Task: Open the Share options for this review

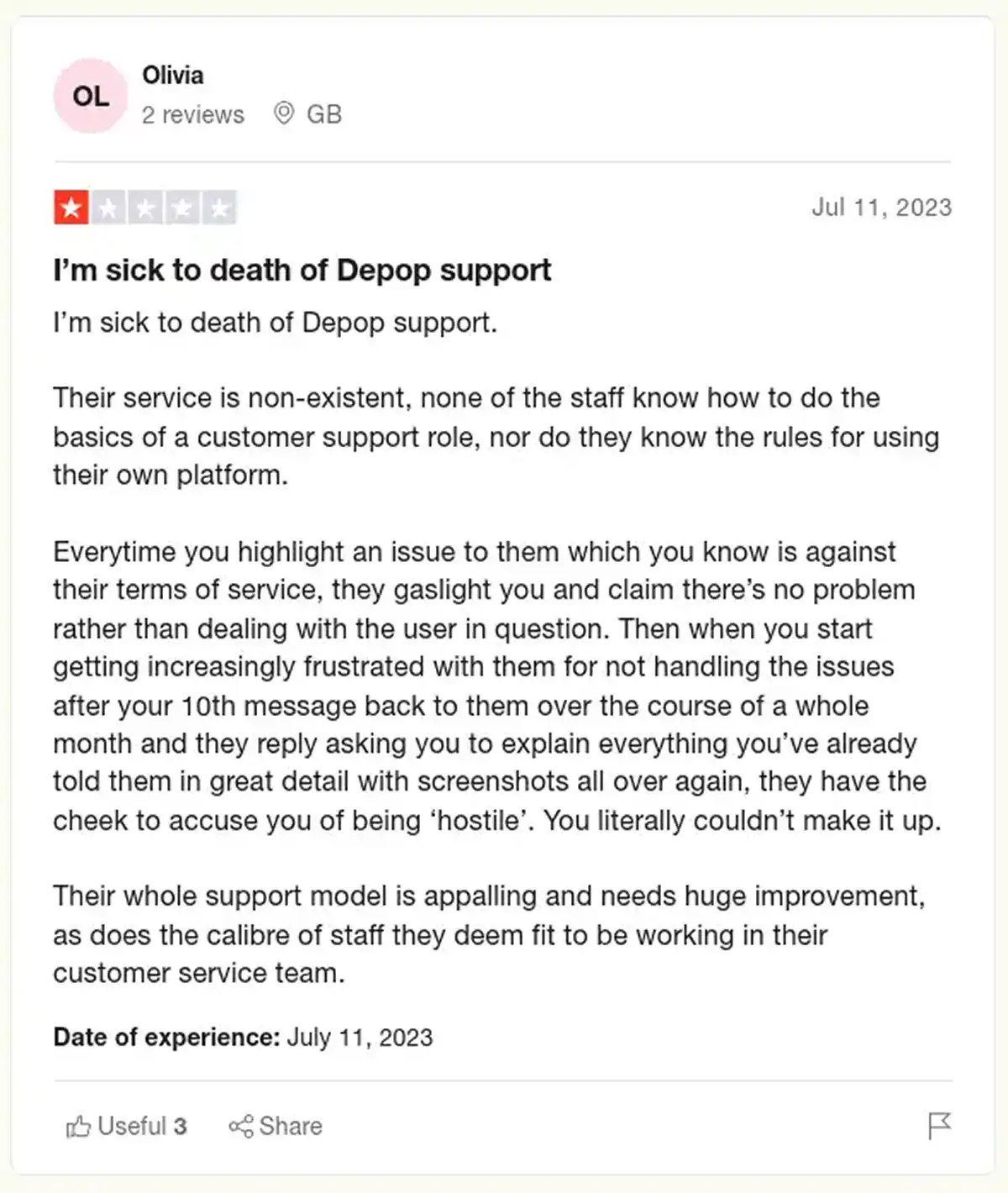Action: point(275,1127)
